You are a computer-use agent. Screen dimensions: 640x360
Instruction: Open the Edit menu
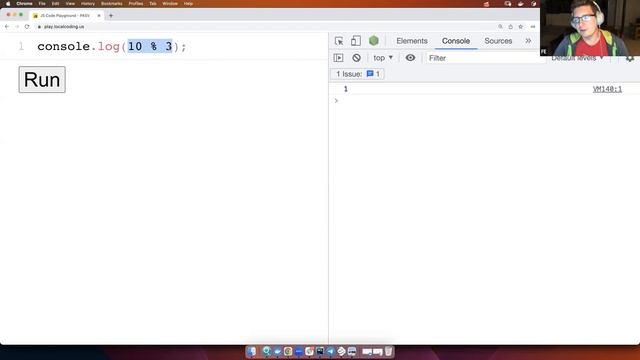(x=55, y=3)
